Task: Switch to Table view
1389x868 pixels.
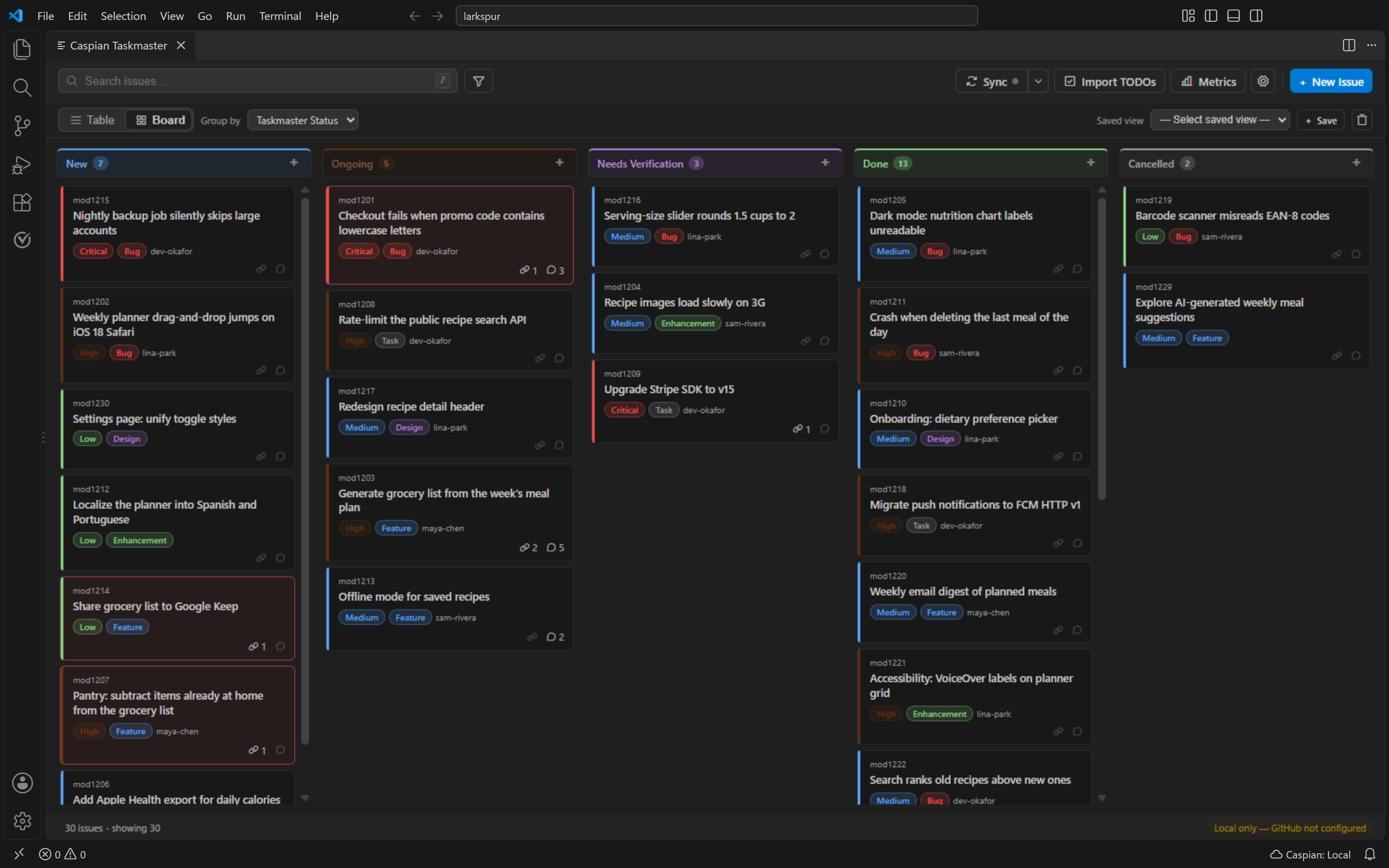Action: (92, 120)
